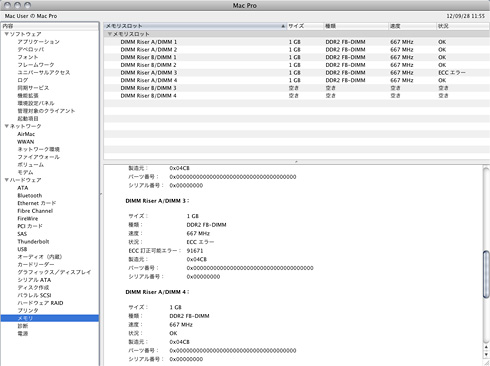Open ログ in the sidebar
The height and width of the screenshot is (366, 490).
23,80
